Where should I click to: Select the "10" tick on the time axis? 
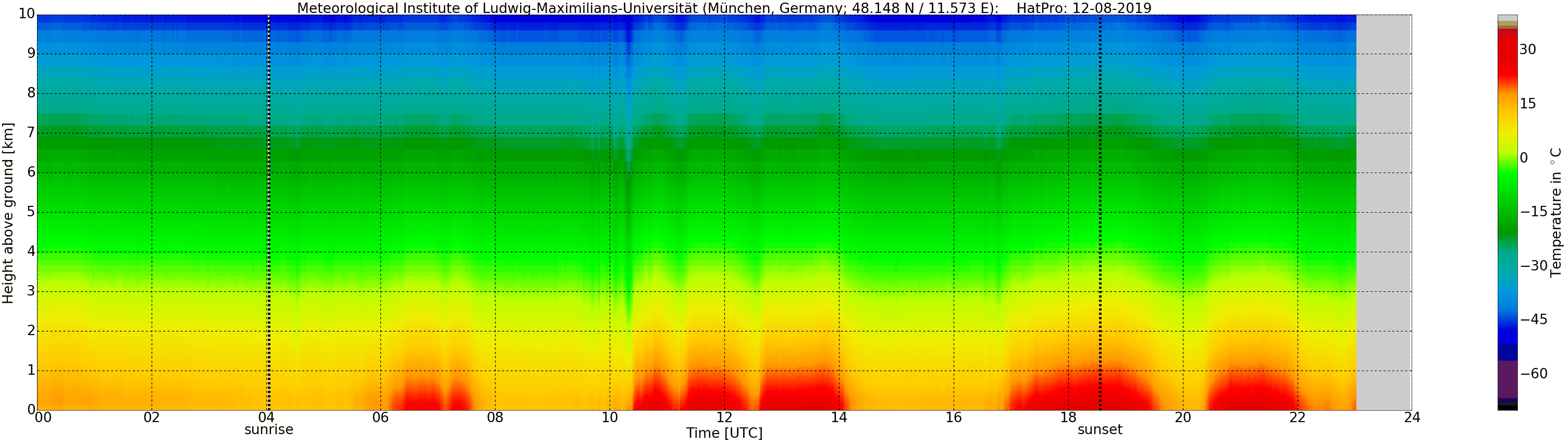pos(610,417)
